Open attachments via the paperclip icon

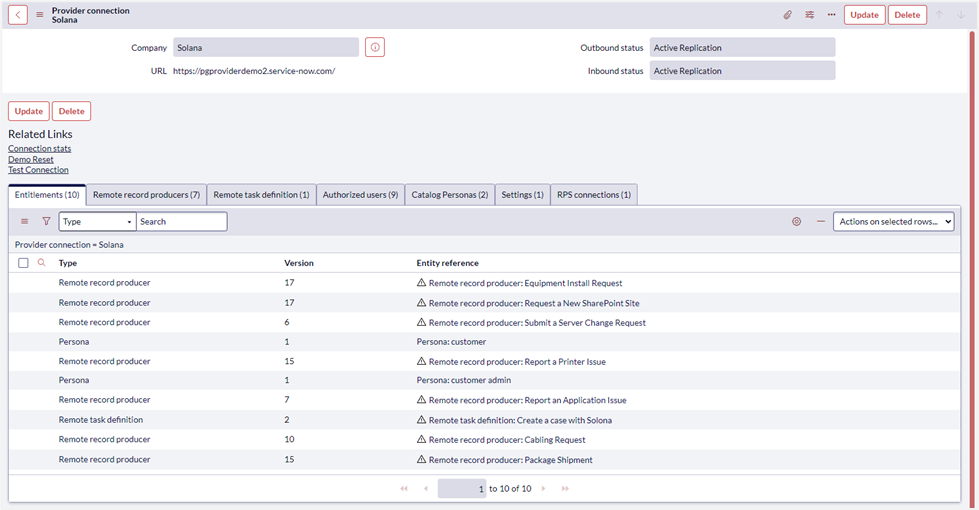(x=787, y=15)
